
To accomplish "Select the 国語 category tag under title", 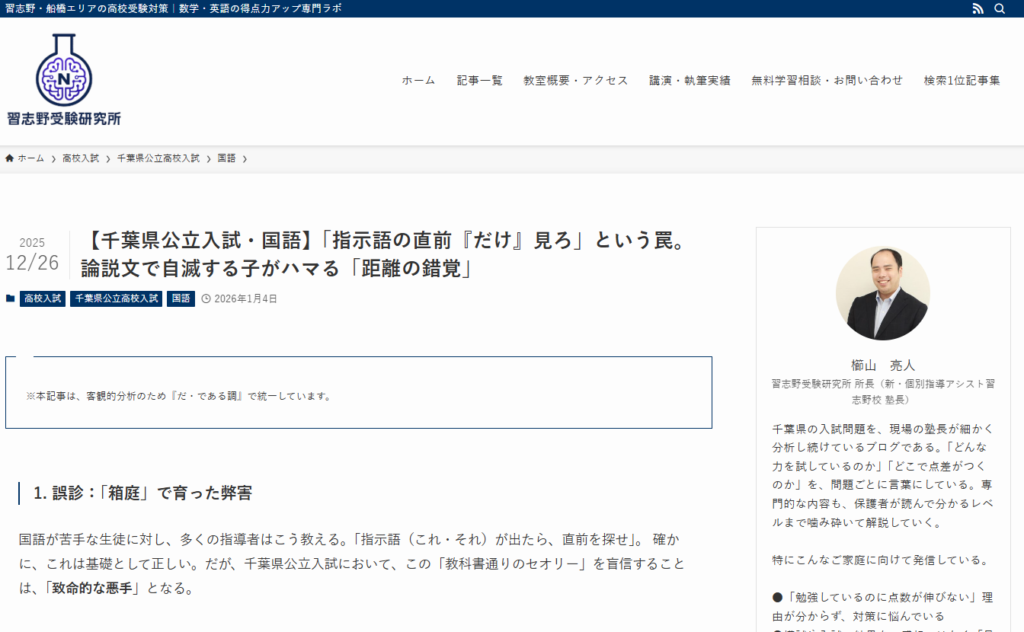I will 181,298.
